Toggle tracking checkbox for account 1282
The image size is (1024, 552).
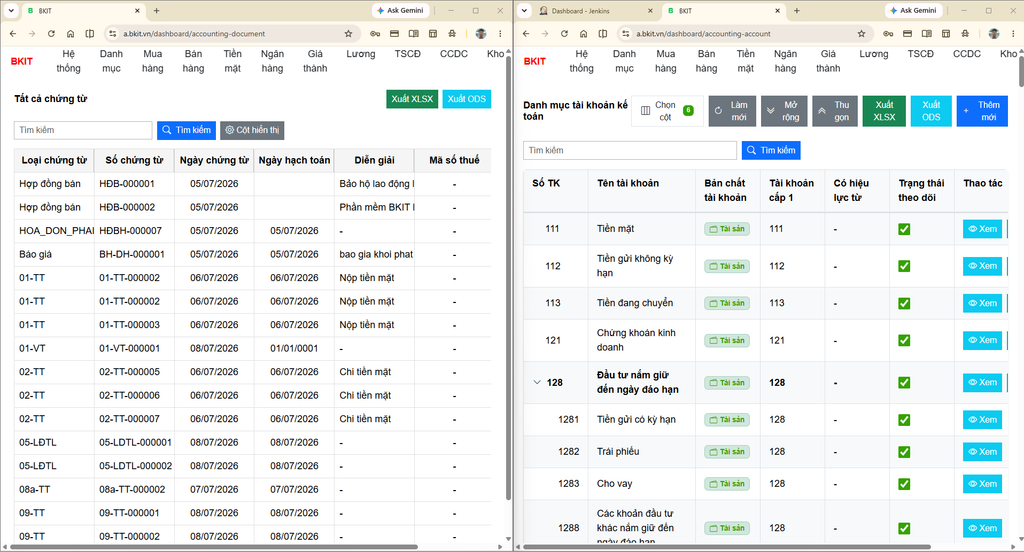904,452
